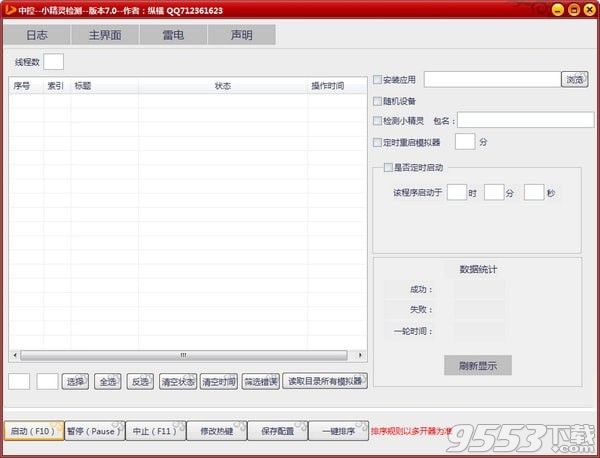Click the horizontal scrollbar left arrow
Viewport: 600px width, 458px height.
[x=15, y=355]
